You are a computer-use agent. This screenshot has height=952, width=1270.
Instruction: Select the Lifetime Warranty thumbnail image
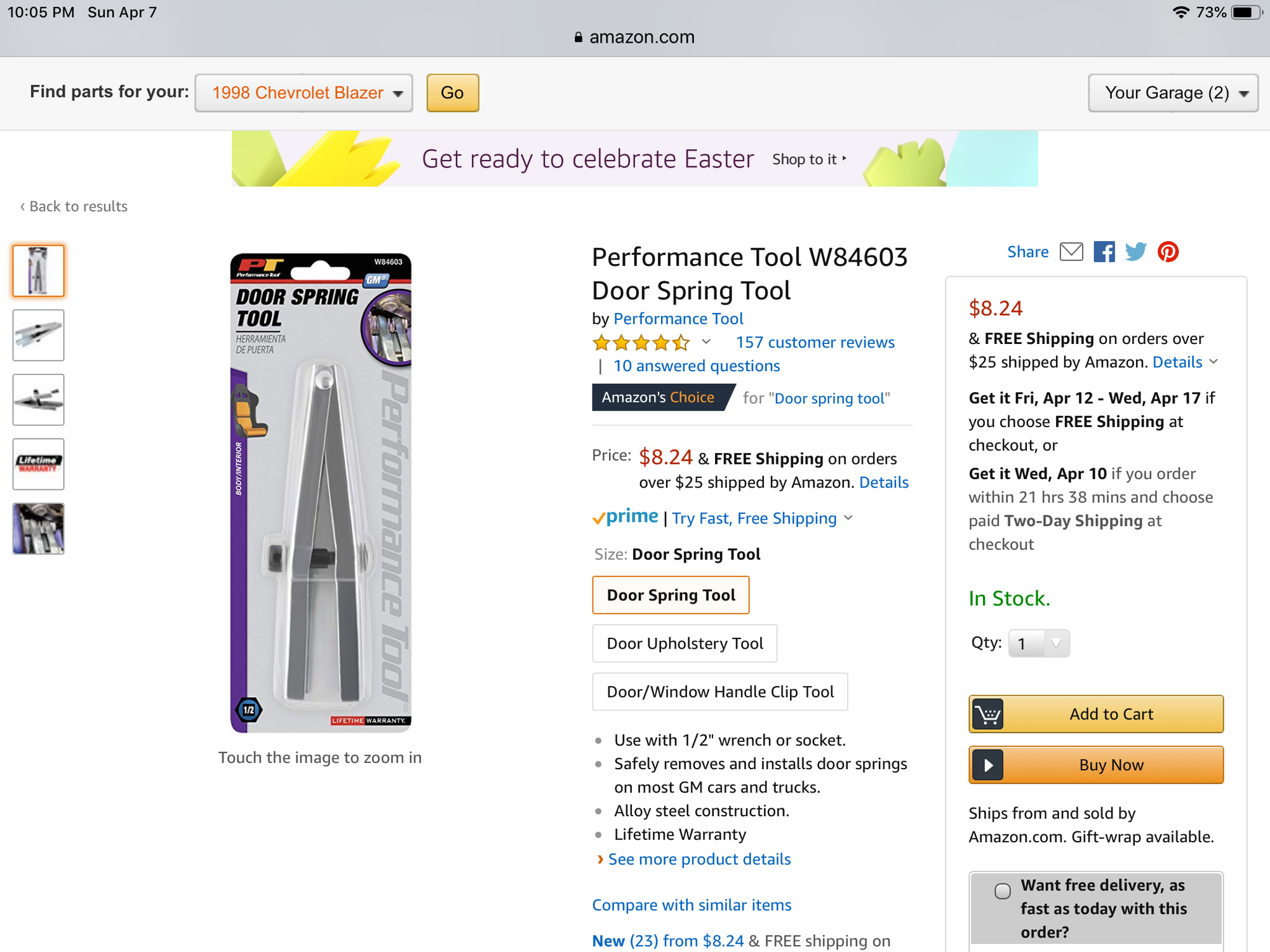[39, 464]
